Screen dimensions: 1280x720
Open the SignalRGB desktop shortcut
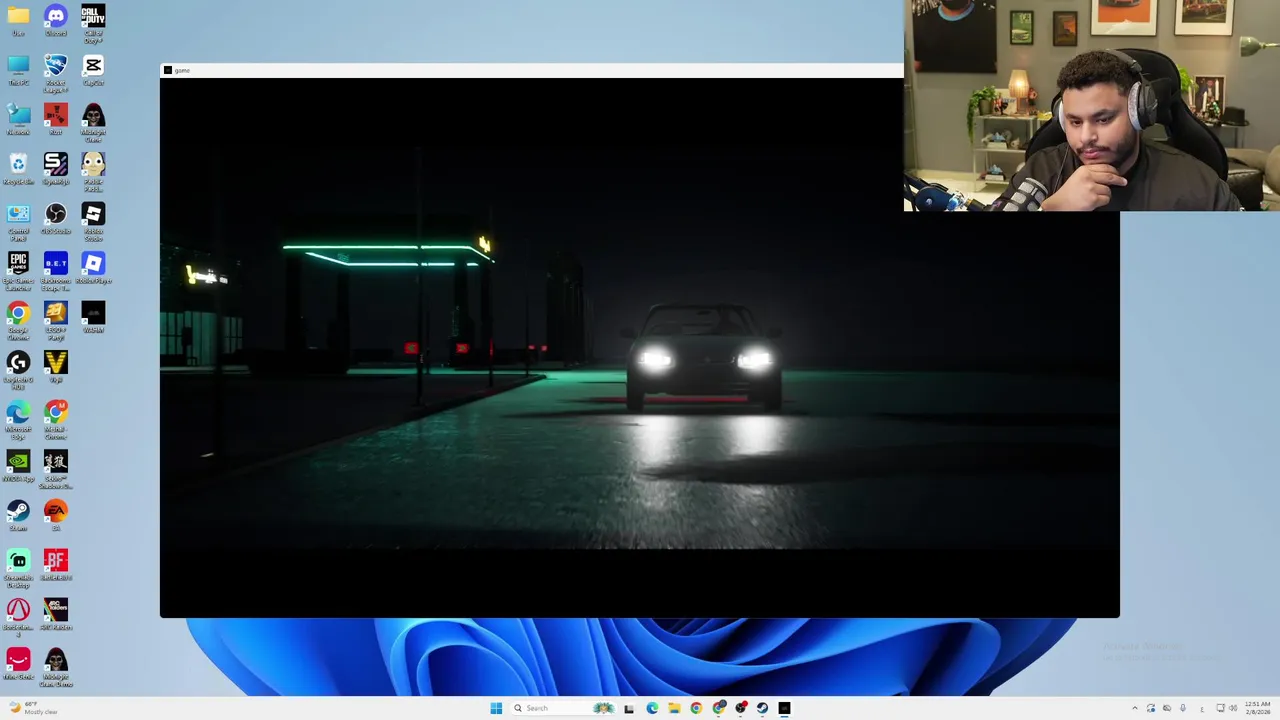pos(56,168)
